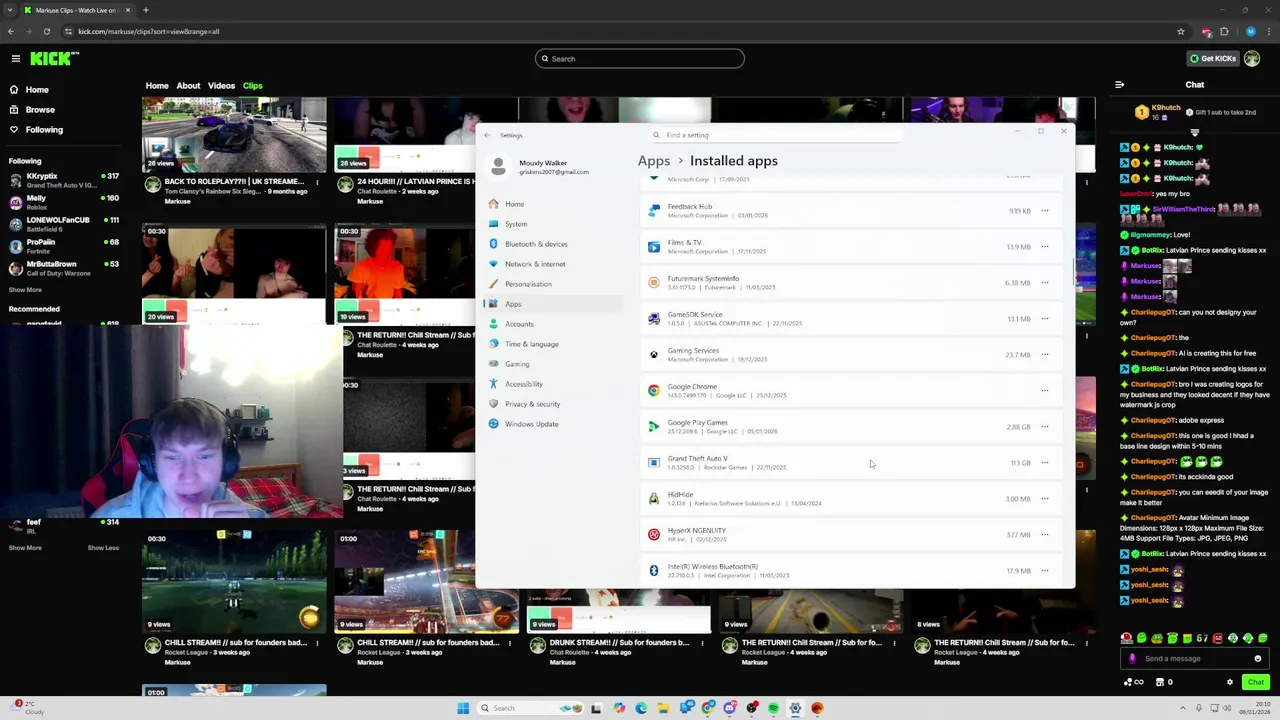Screen dimensions: 1280x720
Task: Open more options for Grand Theft Auto V
Action: (1045, 463)
